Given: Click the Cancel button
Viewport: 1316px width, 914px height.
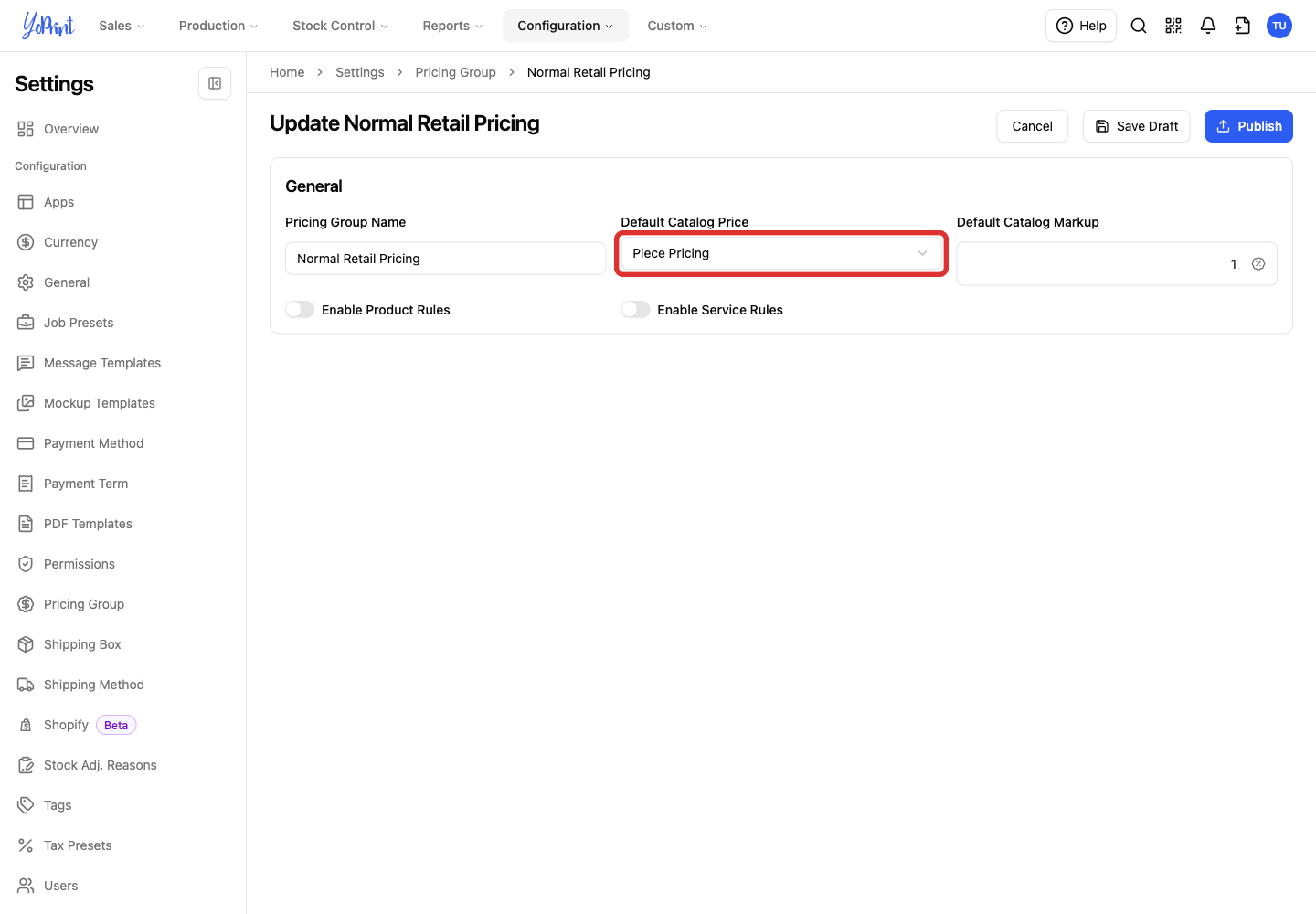Looking at the screenshot, I should point(1032,126).
